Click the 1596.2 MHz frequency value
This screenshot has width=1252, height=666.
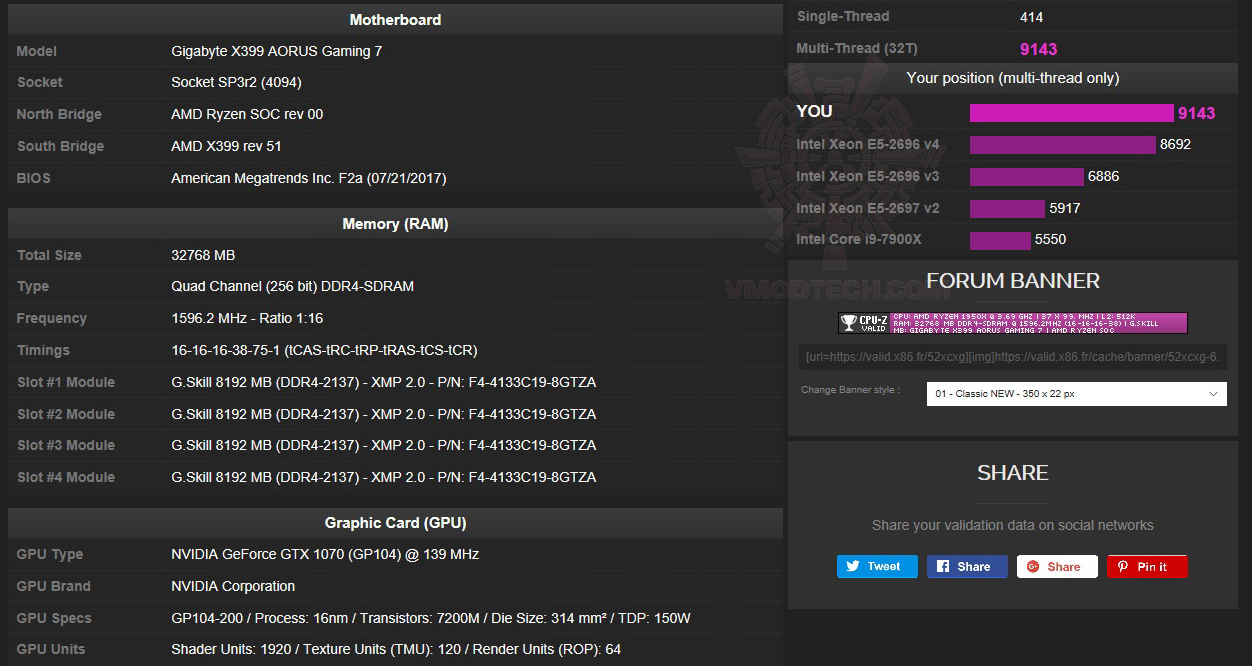coord(247,318)
